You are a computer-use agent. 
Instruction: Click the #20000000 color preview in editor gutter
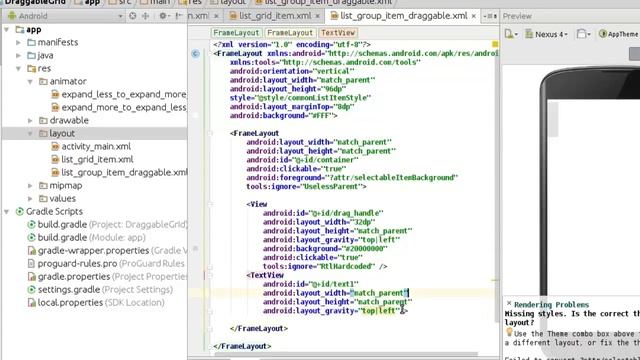click(196, 249)
